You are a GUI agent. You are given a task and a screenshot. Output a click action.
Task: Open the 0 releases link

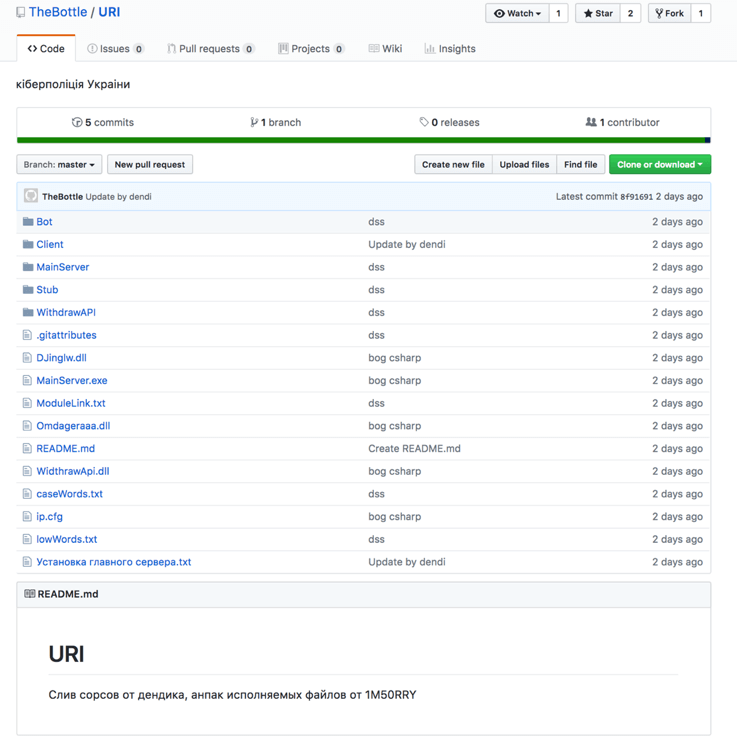[450, 122]
